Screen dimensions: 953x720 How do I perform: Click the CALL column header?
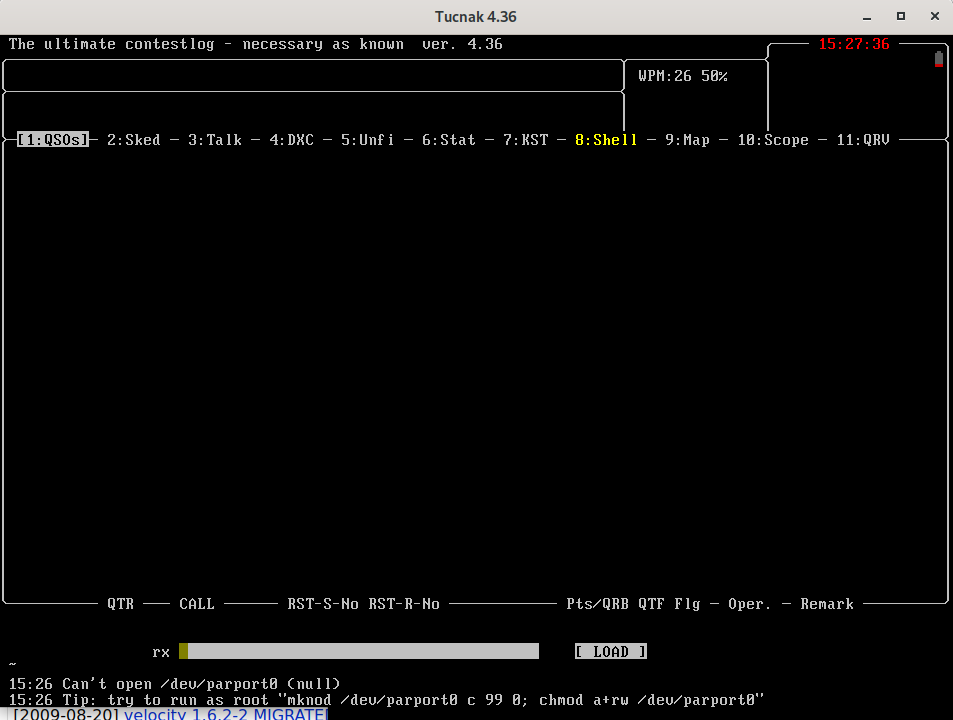(x=197, y=604)
